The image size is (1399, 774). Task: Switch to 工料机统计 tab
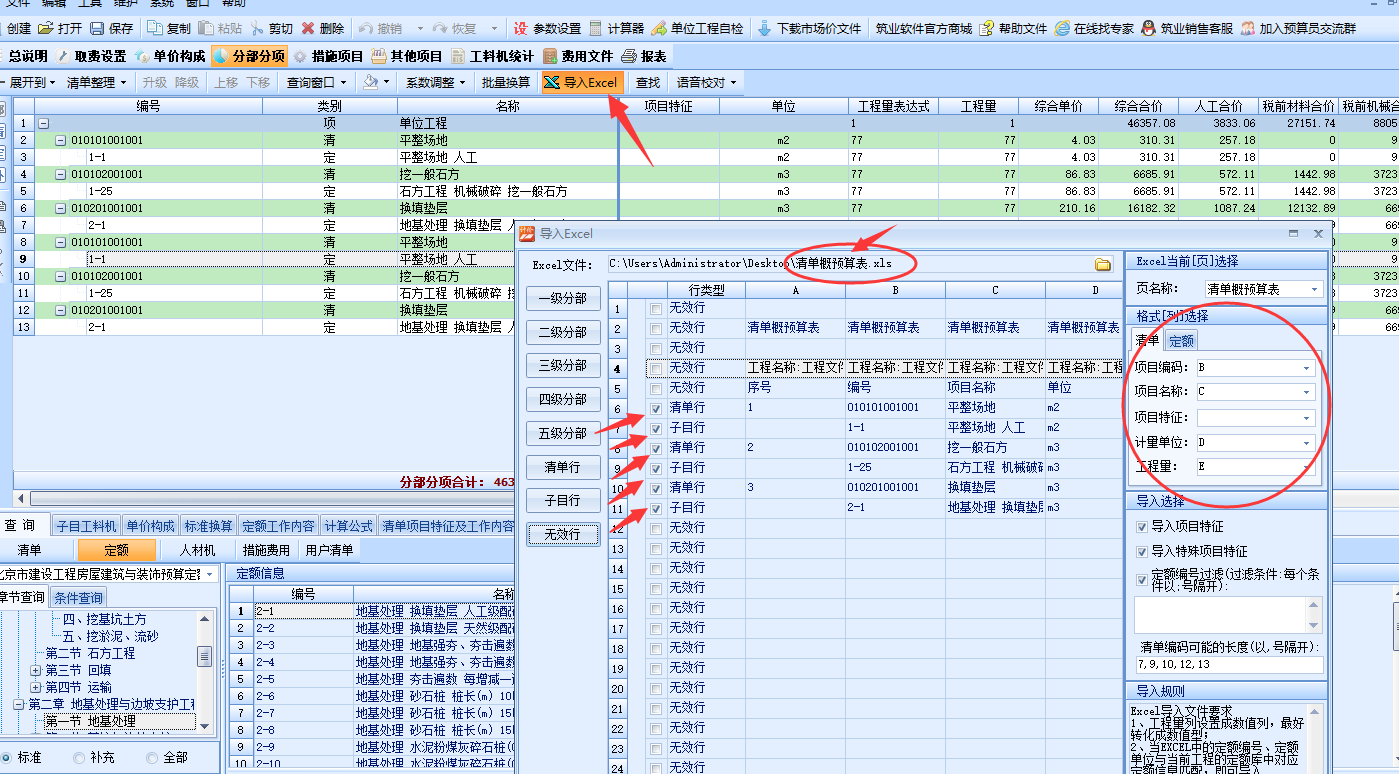pos(492,56)
